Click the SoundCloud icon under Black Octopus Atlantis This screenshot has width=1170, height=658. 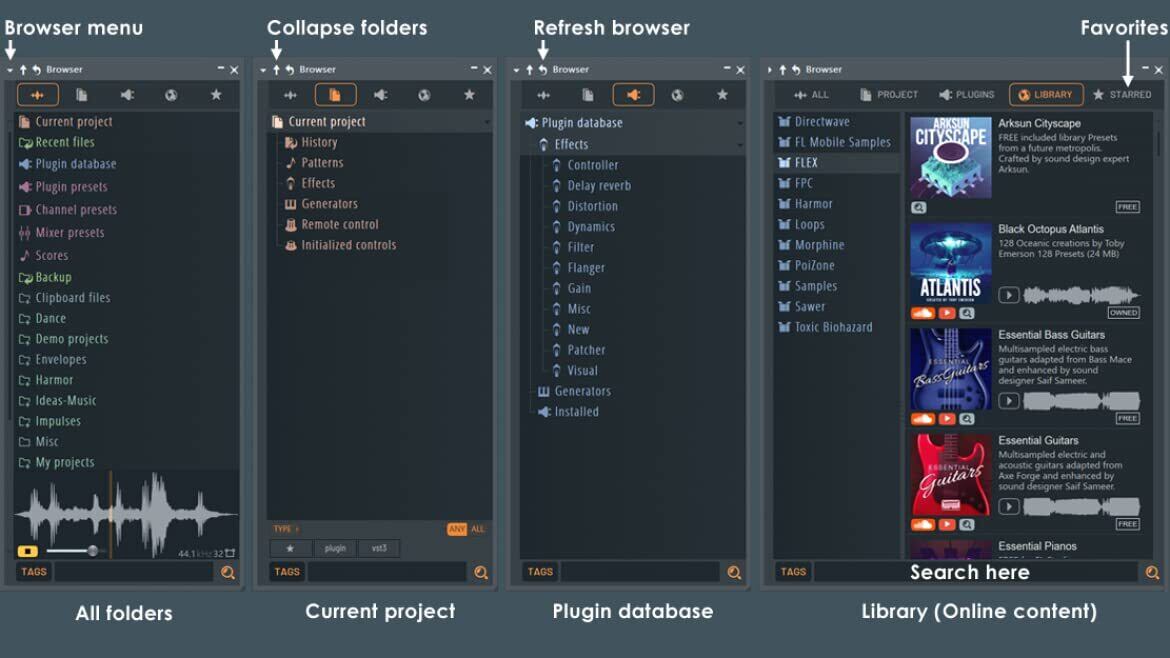923,313
